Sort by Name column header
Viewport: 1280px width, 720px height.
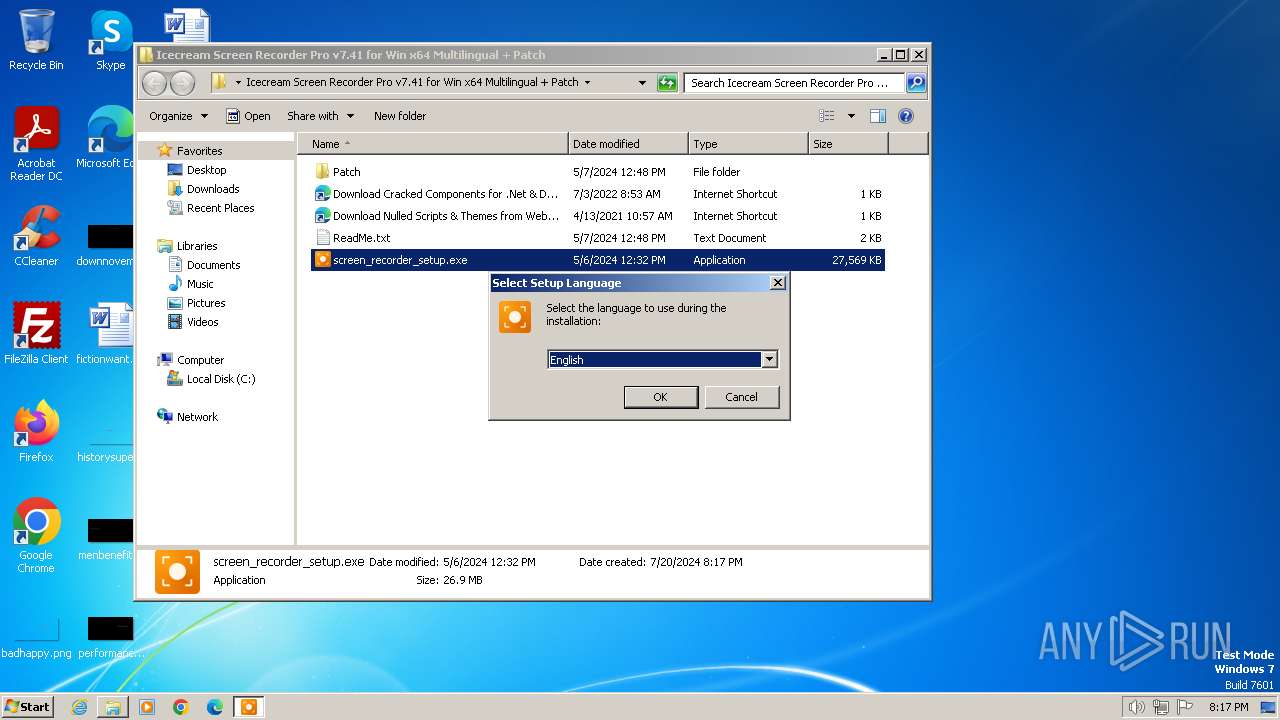point(432,144)
